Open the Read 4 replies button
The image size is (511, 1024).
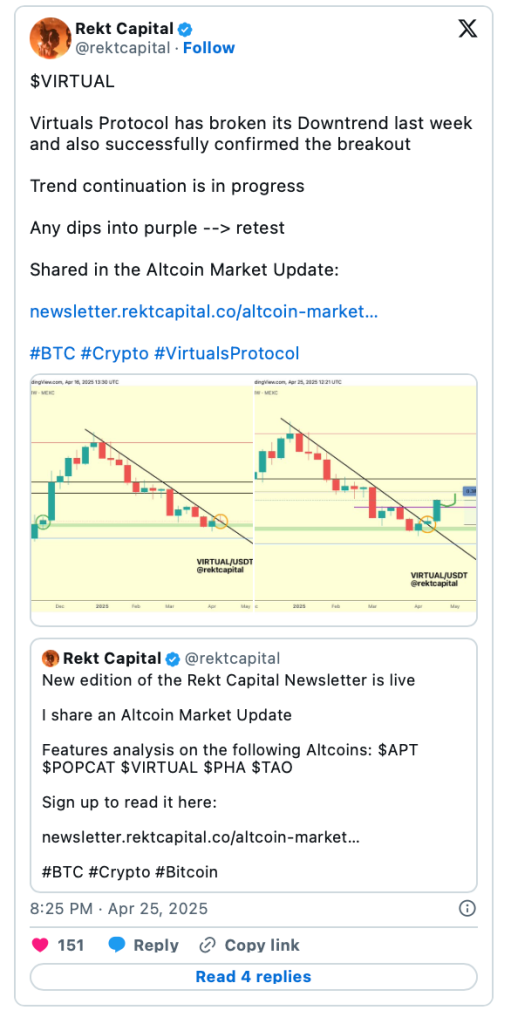pos(254,976)
